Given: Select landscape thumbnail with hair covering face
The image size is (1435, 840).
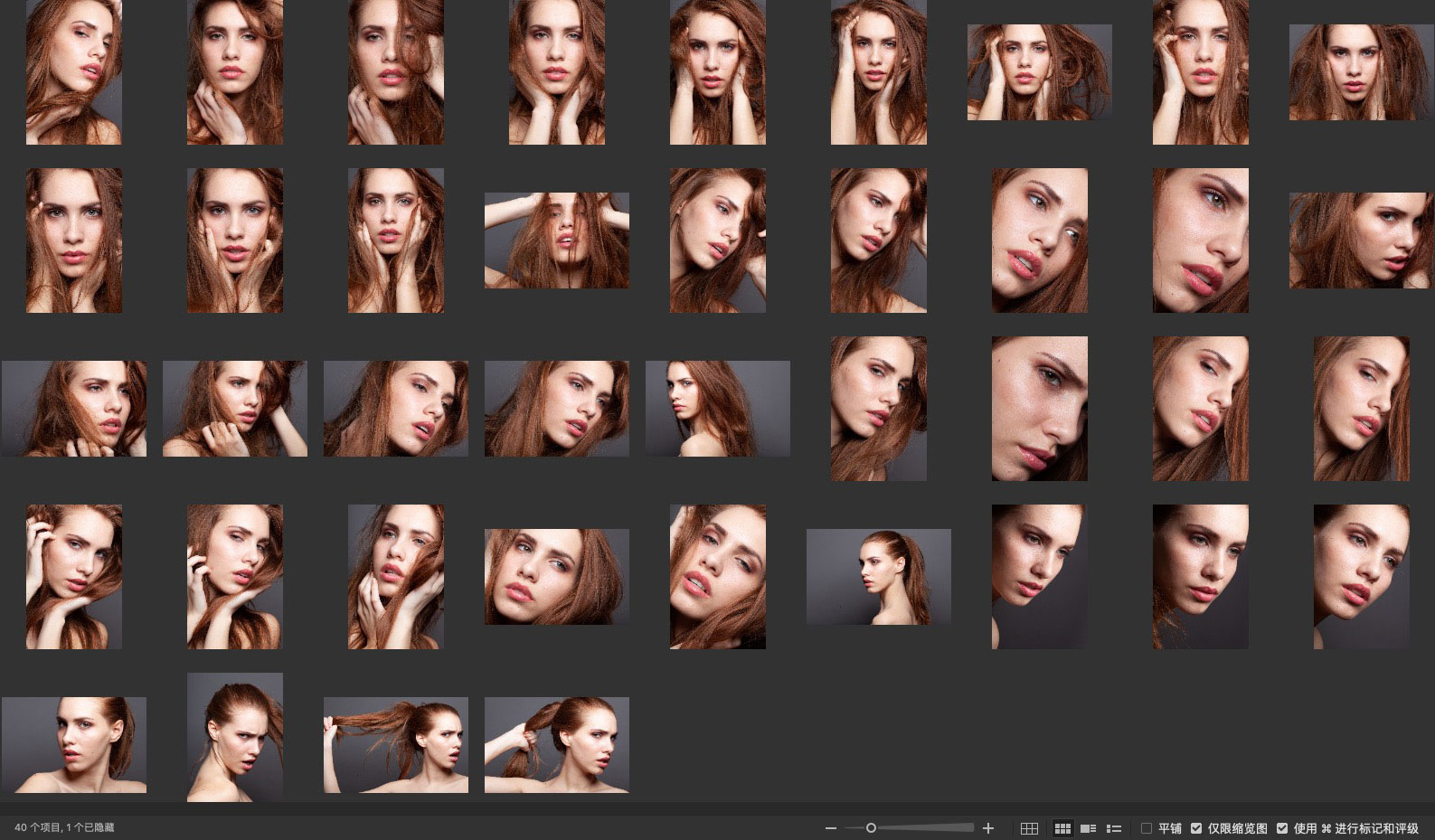Looking at the screenshot, I should (556, 241).
